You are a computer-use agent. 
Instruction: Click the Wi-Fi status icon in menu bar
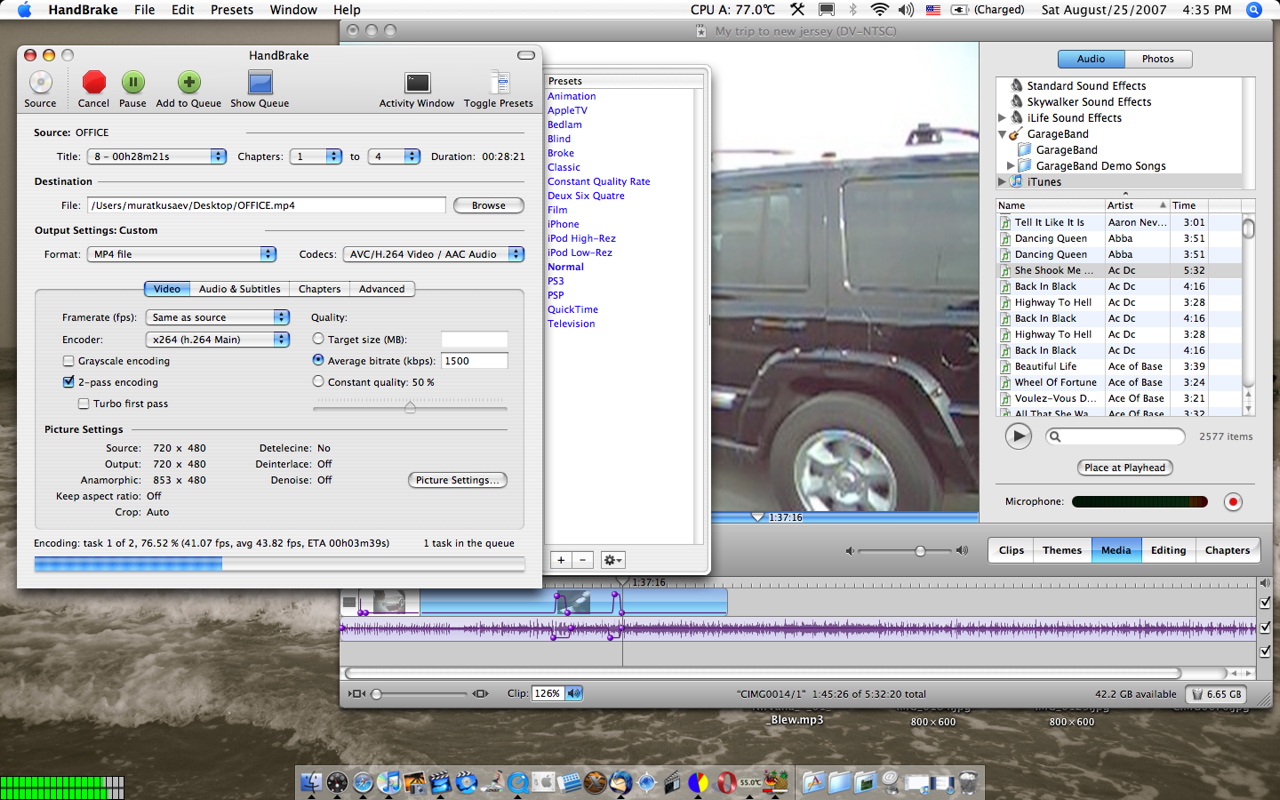(880, 10)
